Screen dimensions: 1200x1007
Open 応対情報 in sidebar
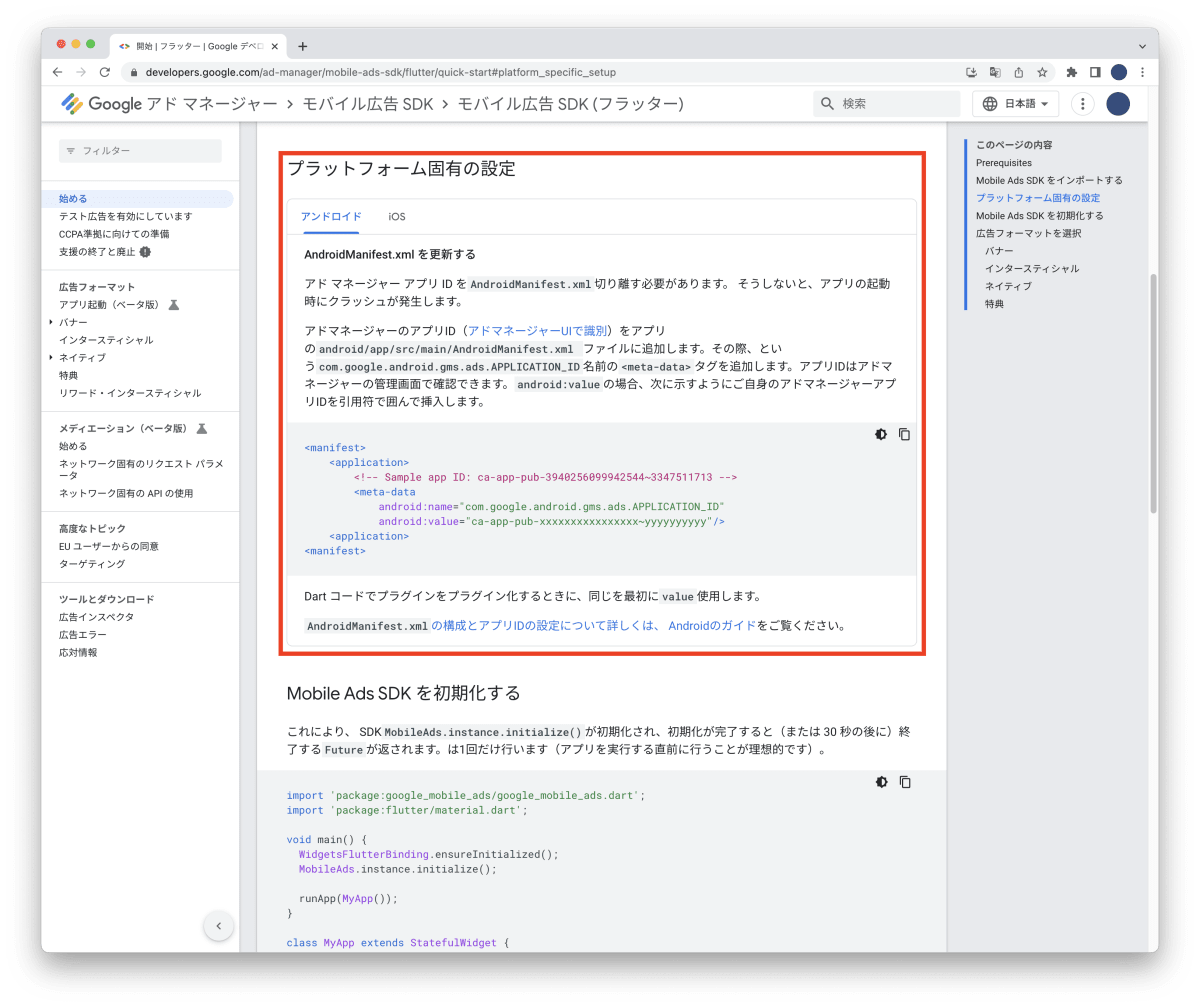point(78,652)
